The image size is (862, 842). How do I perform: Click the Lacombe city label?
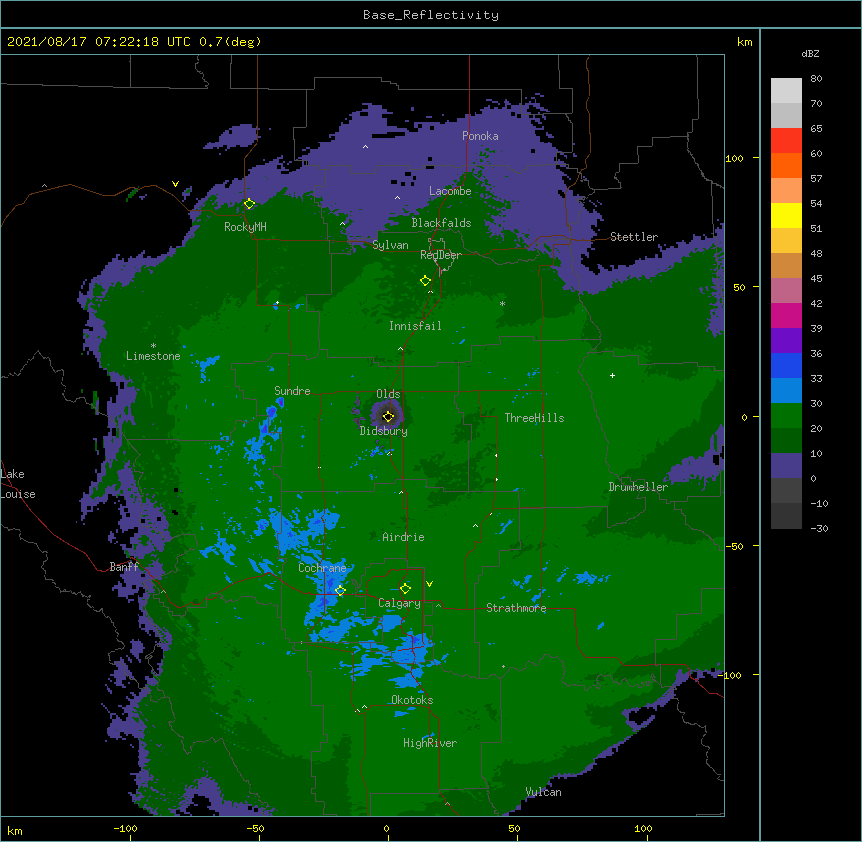tap(450, 191)
